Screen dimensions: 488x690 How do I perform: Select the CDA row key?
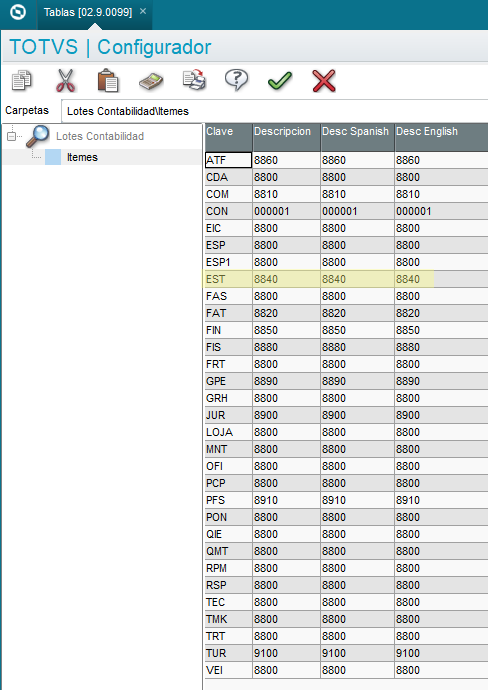pos(228,177)
